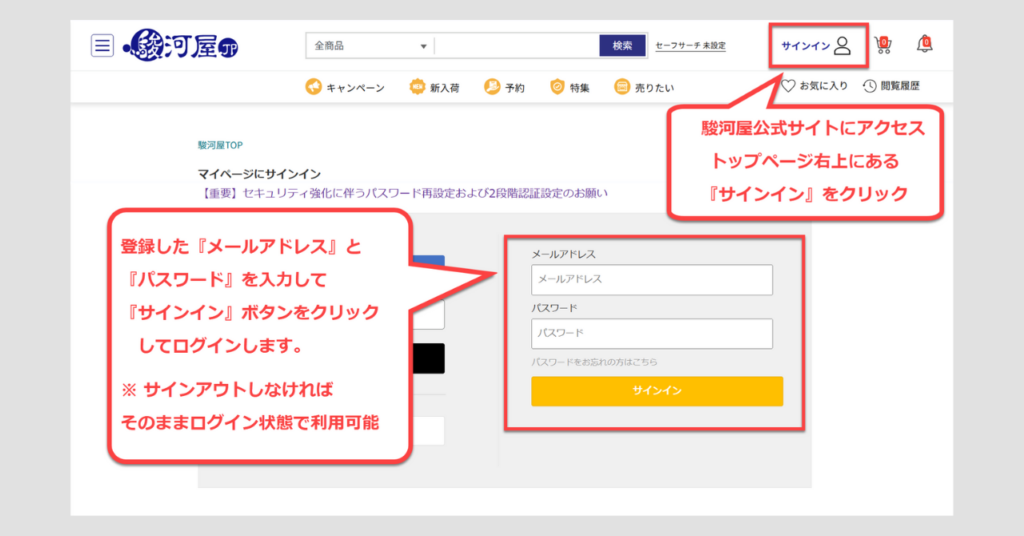1024x536 pixels.
Task: Open the notification bell icon
Action: coord(925,44)
